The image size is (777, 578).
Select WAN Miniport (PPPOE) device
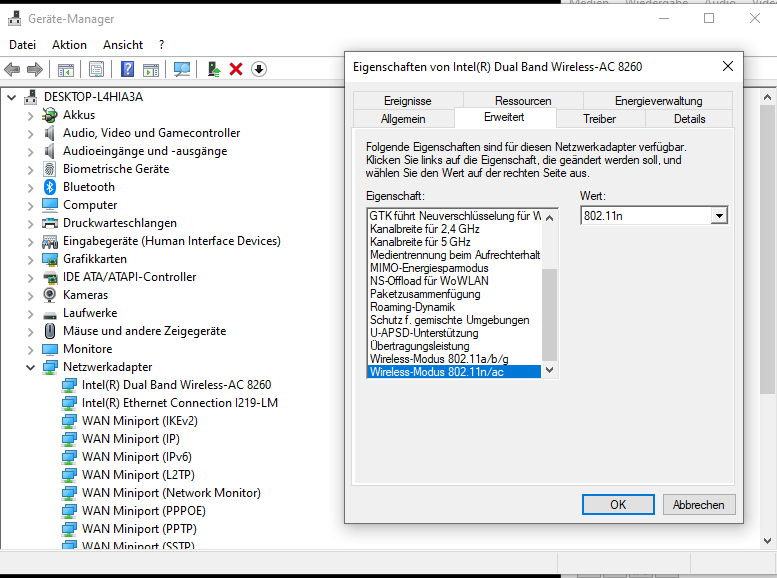[x=144, y=511]
